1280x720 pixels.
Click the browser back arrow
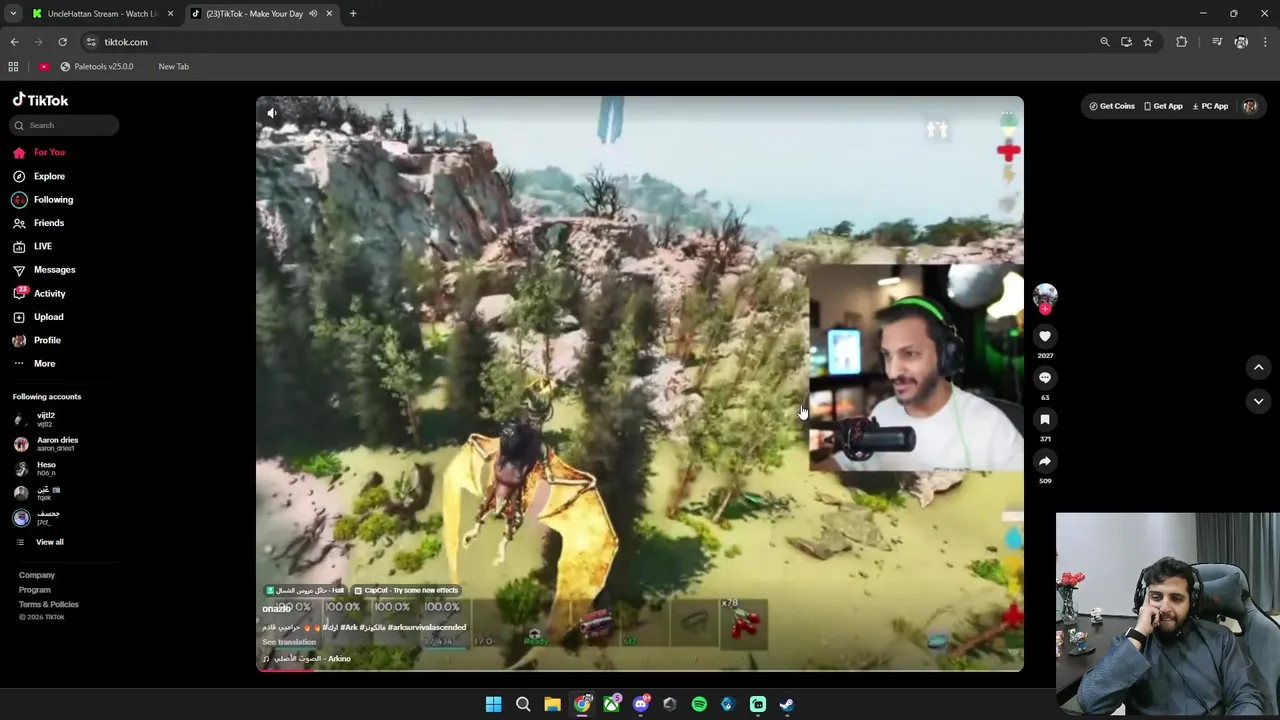click(x=14, y=42)
